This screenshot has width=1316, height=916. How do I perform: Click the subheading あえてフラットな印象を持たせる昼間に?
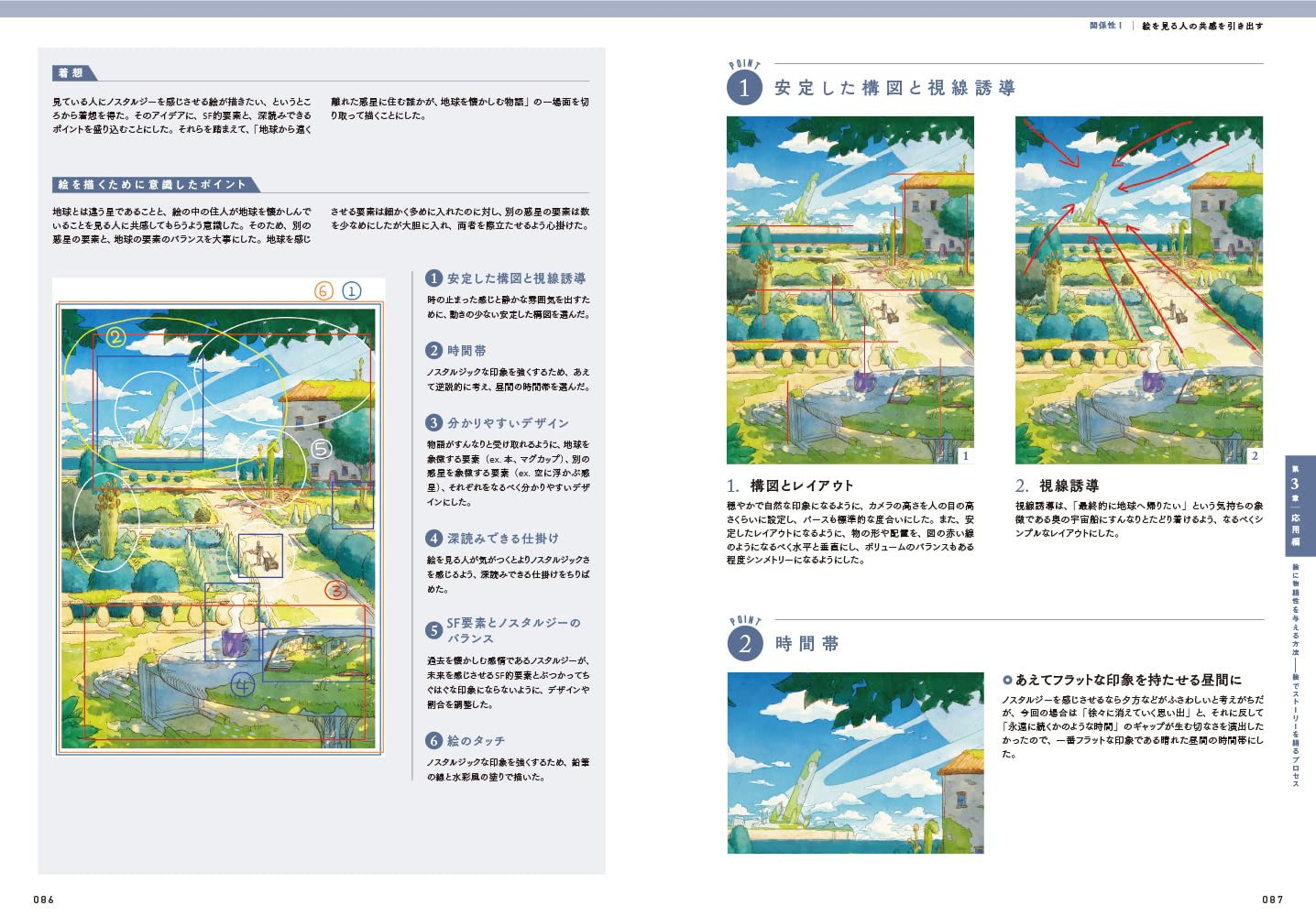(1128, 680)
